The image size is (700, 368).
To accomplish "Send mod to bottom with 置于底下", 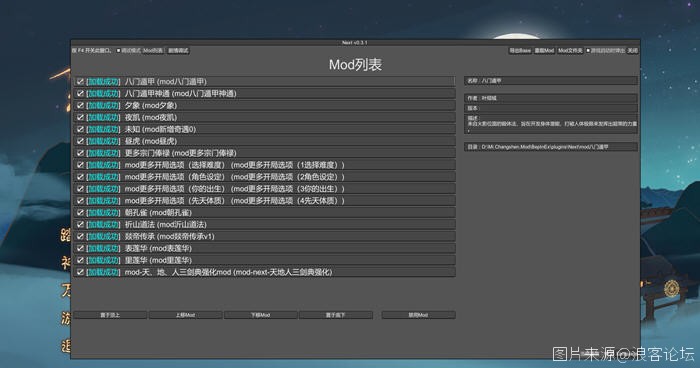I will coord(336,315).
